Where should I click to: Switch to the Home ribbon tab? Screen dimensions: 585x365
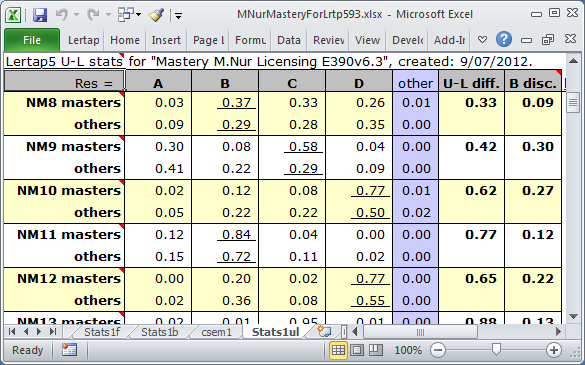[125, 40]
